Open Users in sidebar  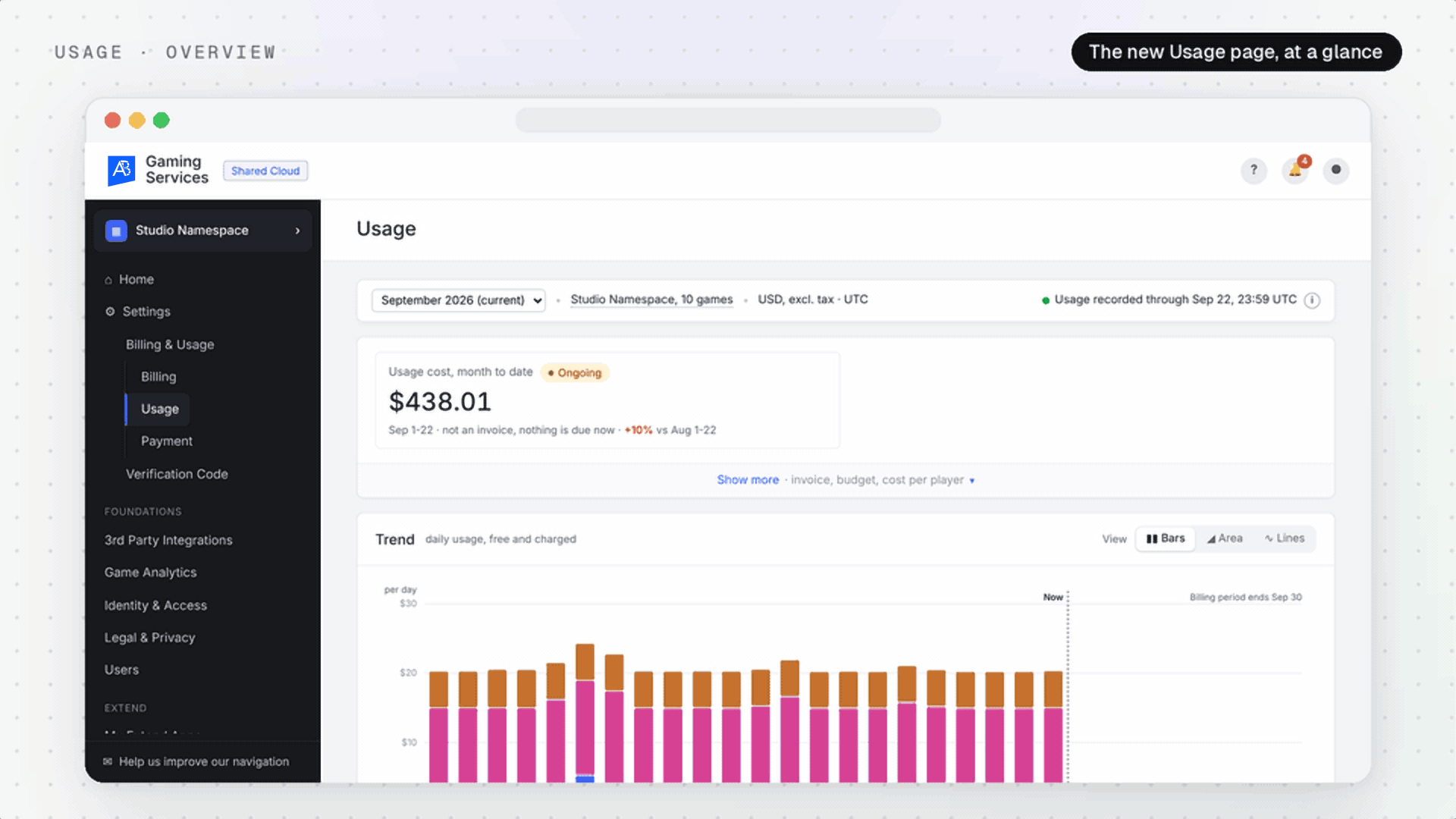click(121, 670)
